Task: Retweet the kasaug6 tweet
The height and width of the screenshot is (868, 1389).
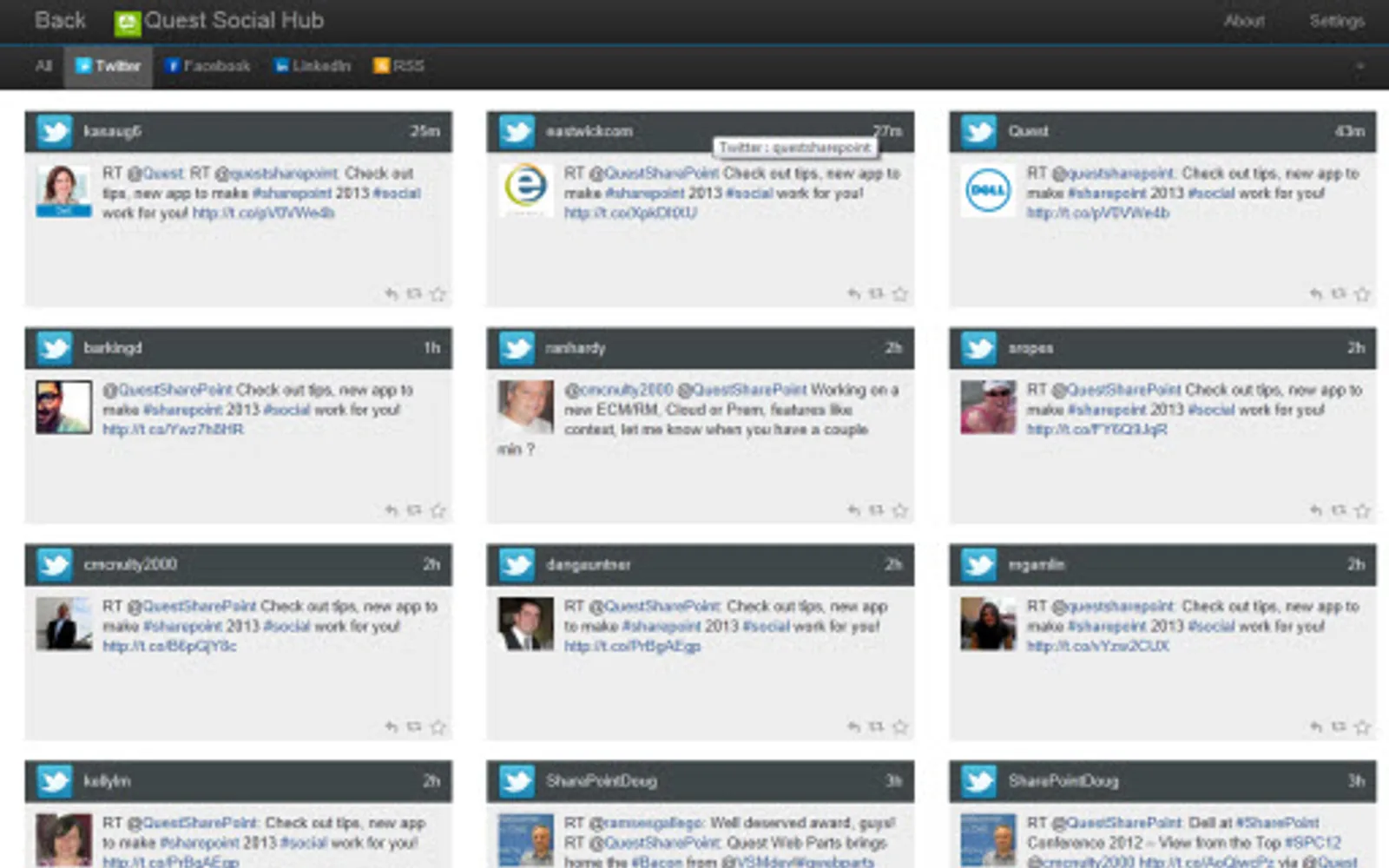Action: (414, 294)
